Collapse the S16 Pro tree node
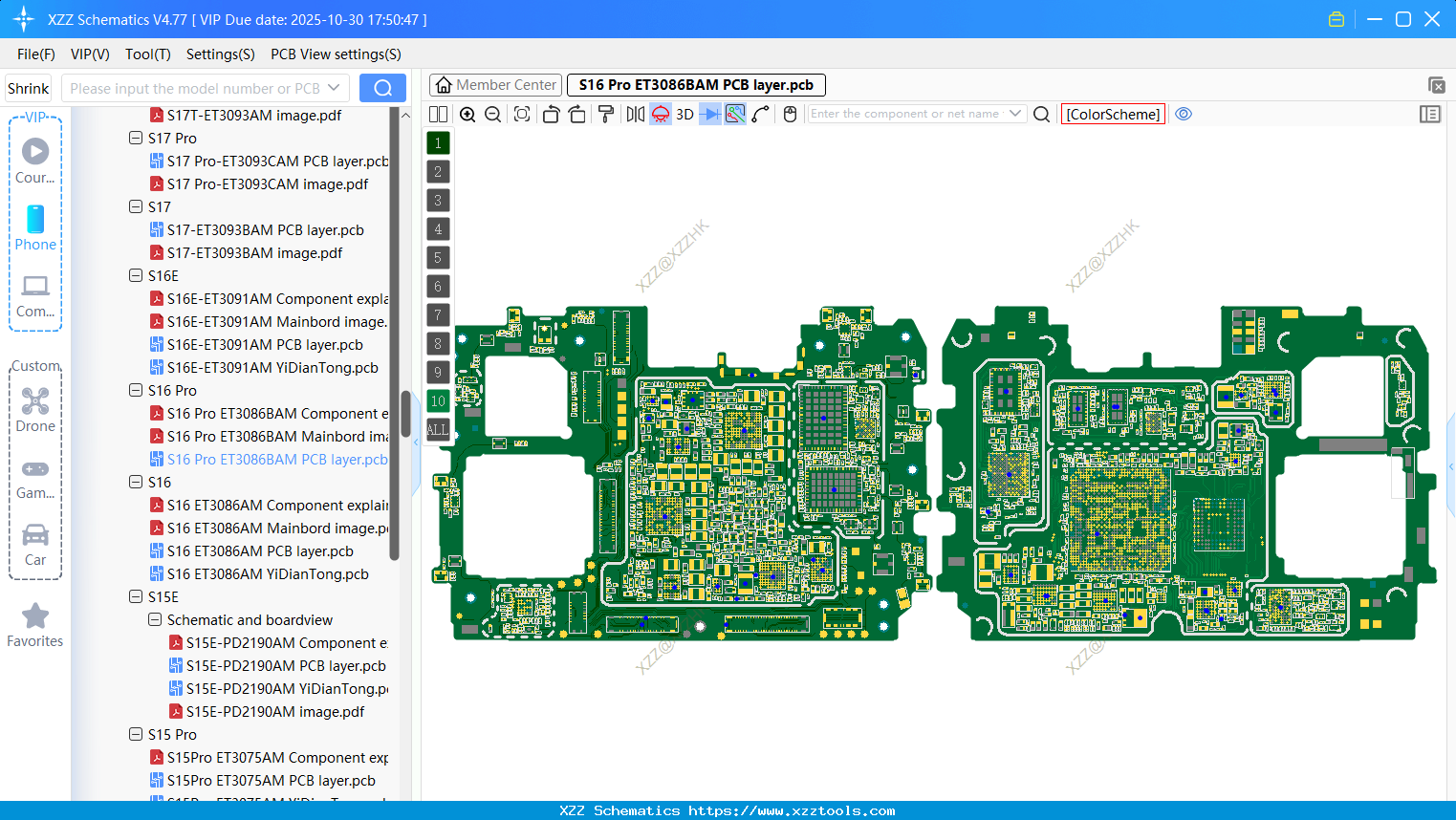The width and height of the screenshot is (1456, 820). coord(135,390)
